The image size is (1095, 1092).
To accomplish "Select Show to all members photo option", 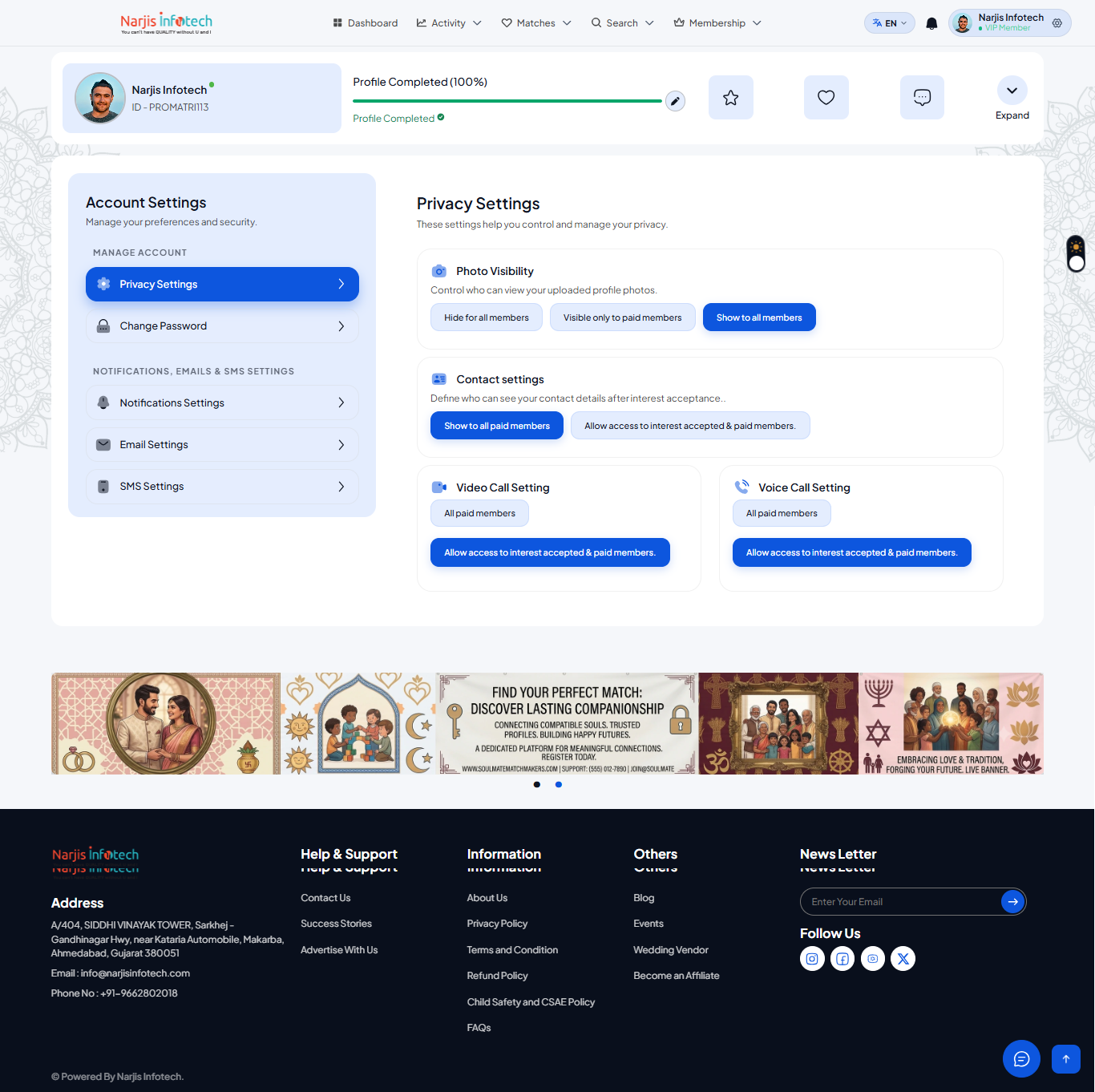I will [x=759, y=317].
